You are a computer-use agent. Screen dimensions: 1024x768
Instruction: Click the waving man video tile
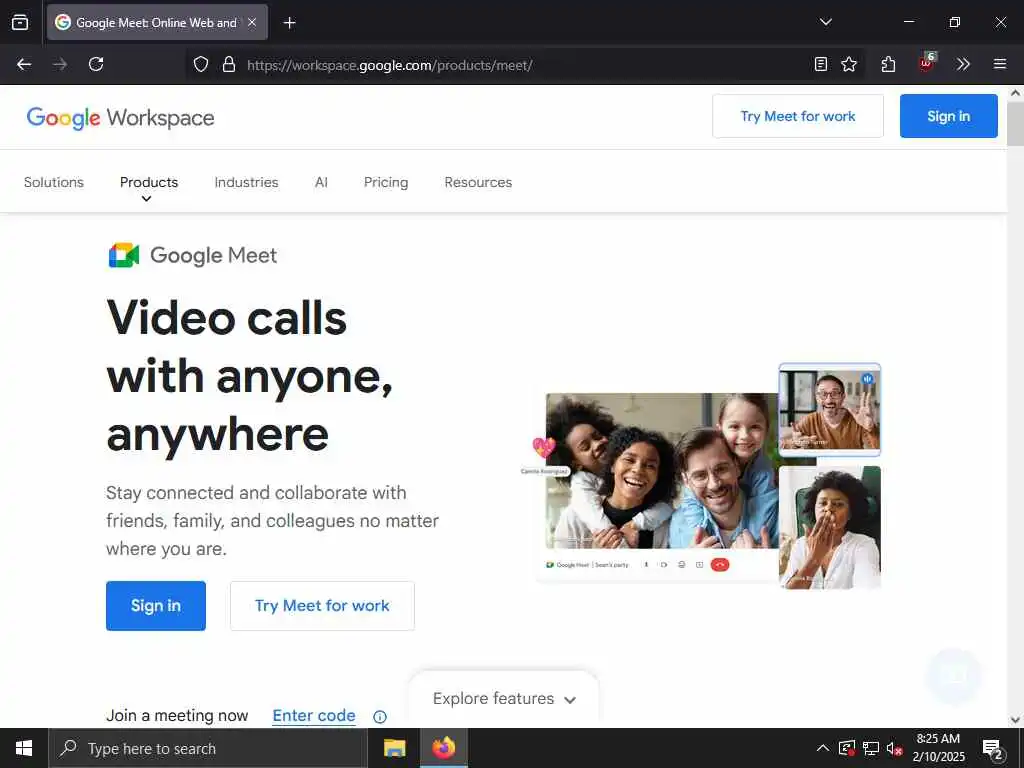coord(829,409)
